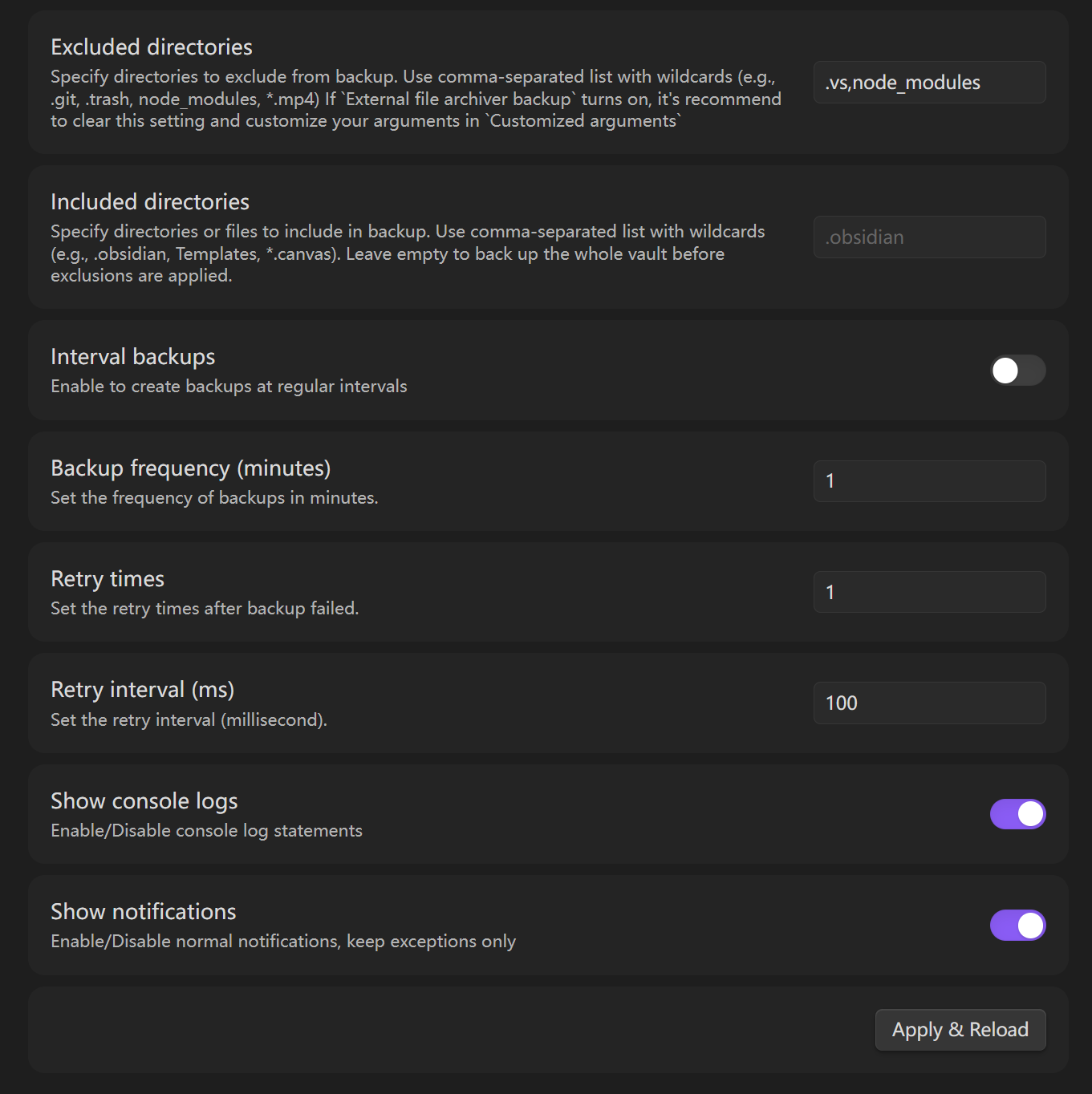Click "Set the frequency of backups in minutes."
The width and height of the screenshot is (1092, 1094).
(214, 498)
